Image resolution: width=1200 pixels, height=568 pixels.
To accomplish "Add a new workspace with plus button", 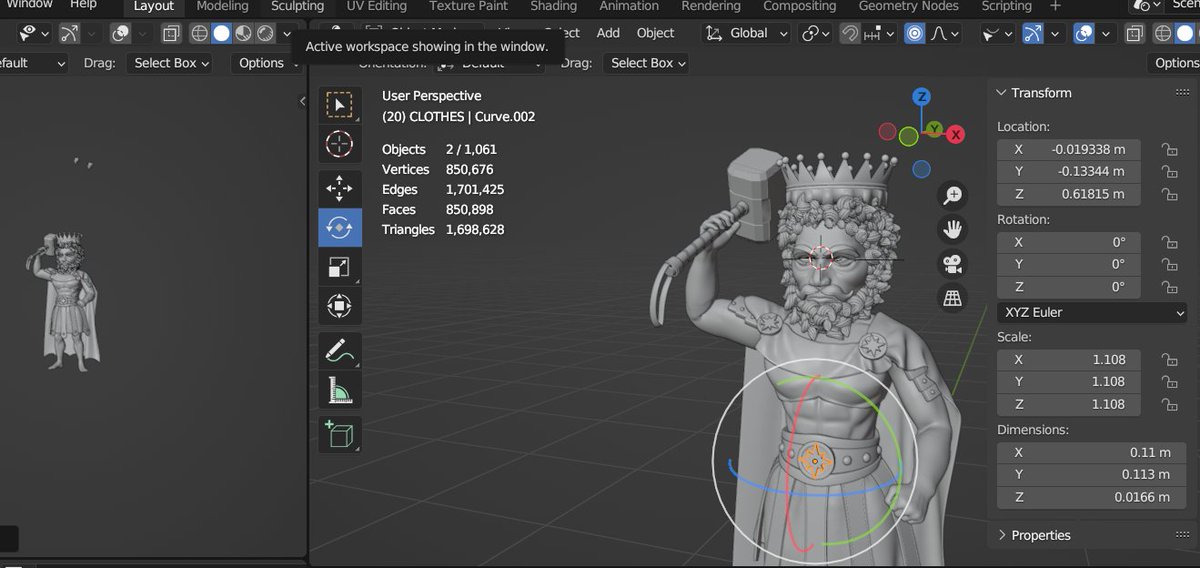I will coord(1054,6).
